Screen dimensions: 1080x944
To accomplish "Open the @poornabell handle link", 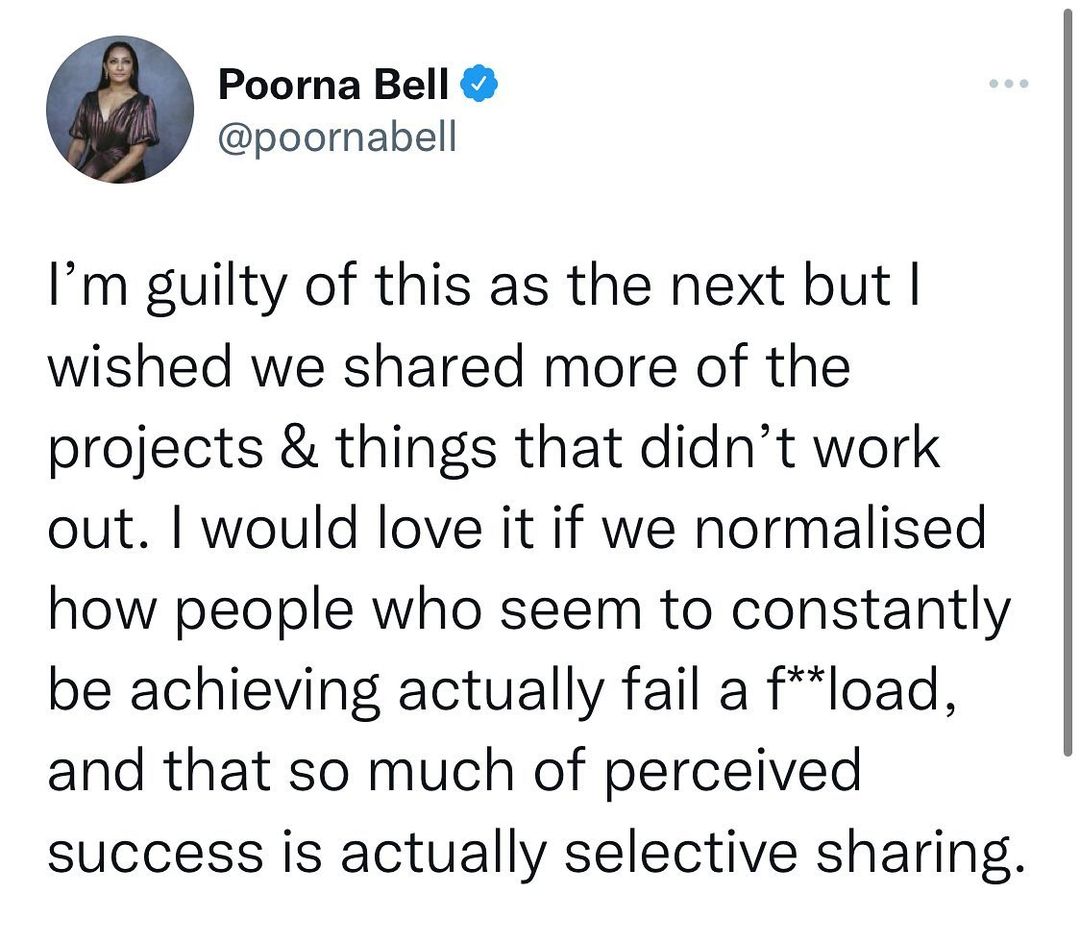I will [x=336, y=137].
